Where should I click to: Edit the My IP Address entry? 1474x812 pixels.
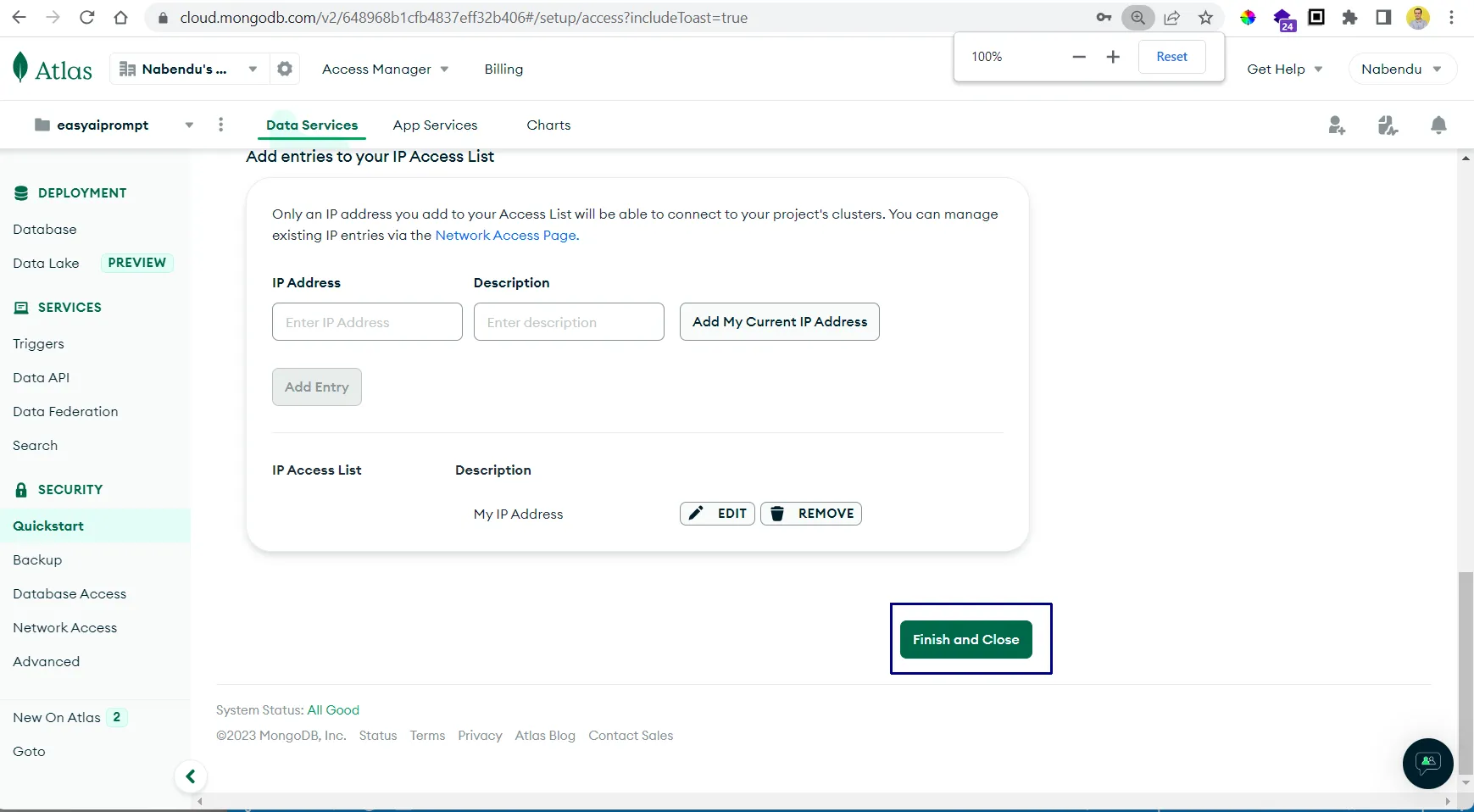pyautogui.click(x=717, y=514)
